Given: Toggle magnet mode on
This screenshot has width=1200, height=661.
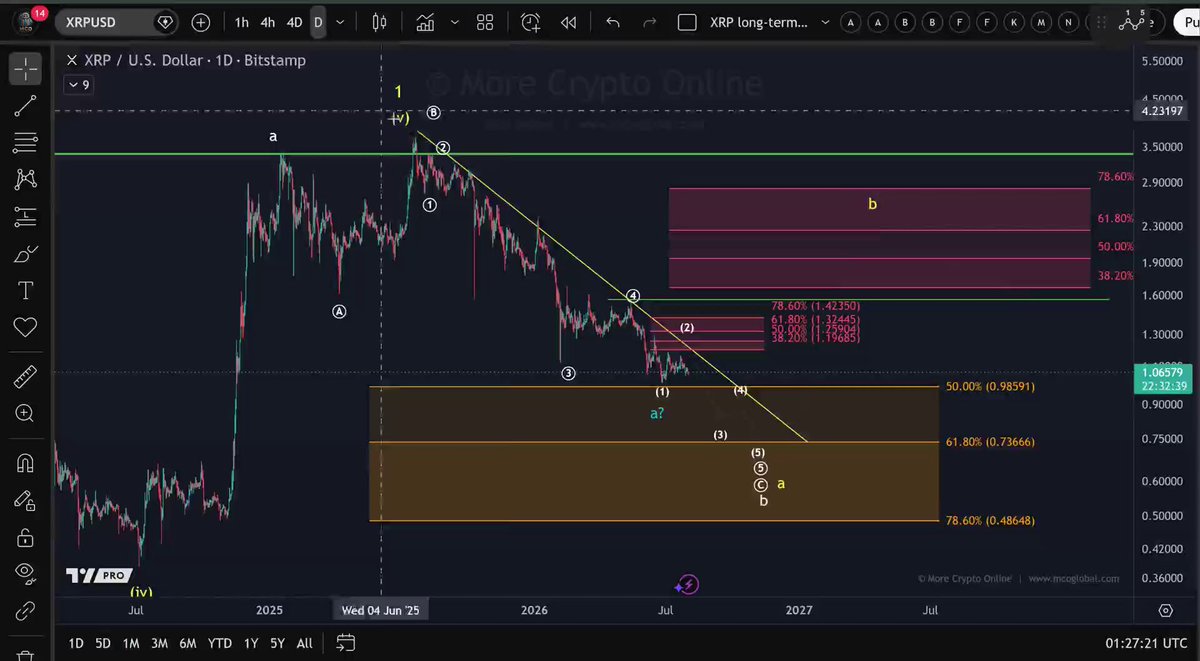Looking at the screenshot, I should pos(25,463).
